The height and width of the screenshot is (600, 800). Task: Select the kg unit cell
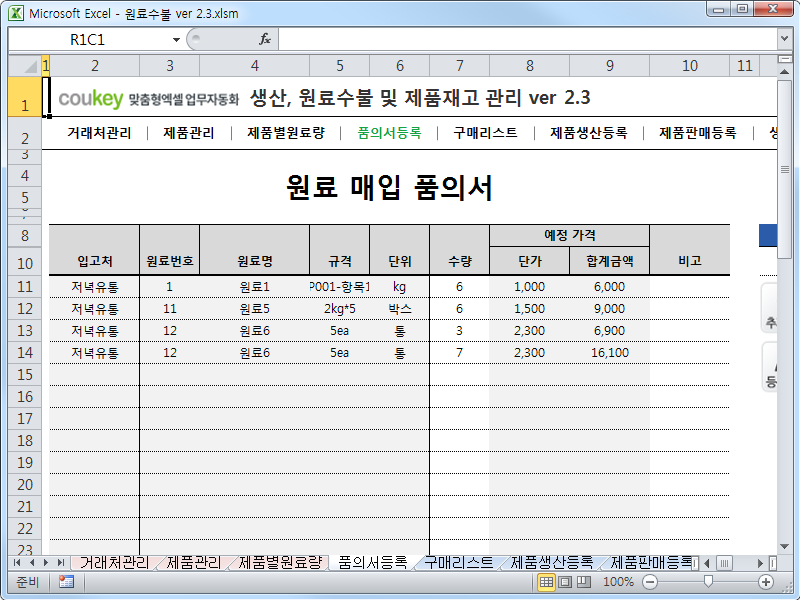[x=399, y=287]
